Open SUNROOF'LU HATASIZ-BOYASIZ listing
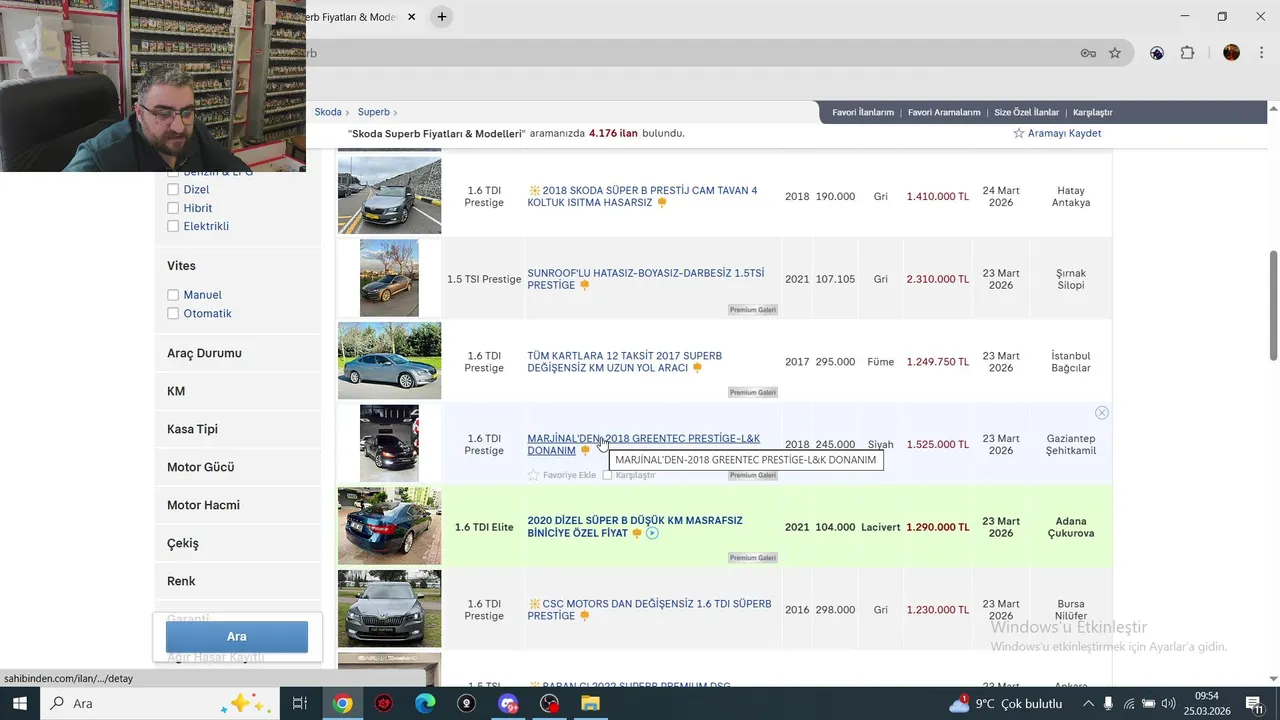Viewport: 1280px width, 720px height. (646, 279)
